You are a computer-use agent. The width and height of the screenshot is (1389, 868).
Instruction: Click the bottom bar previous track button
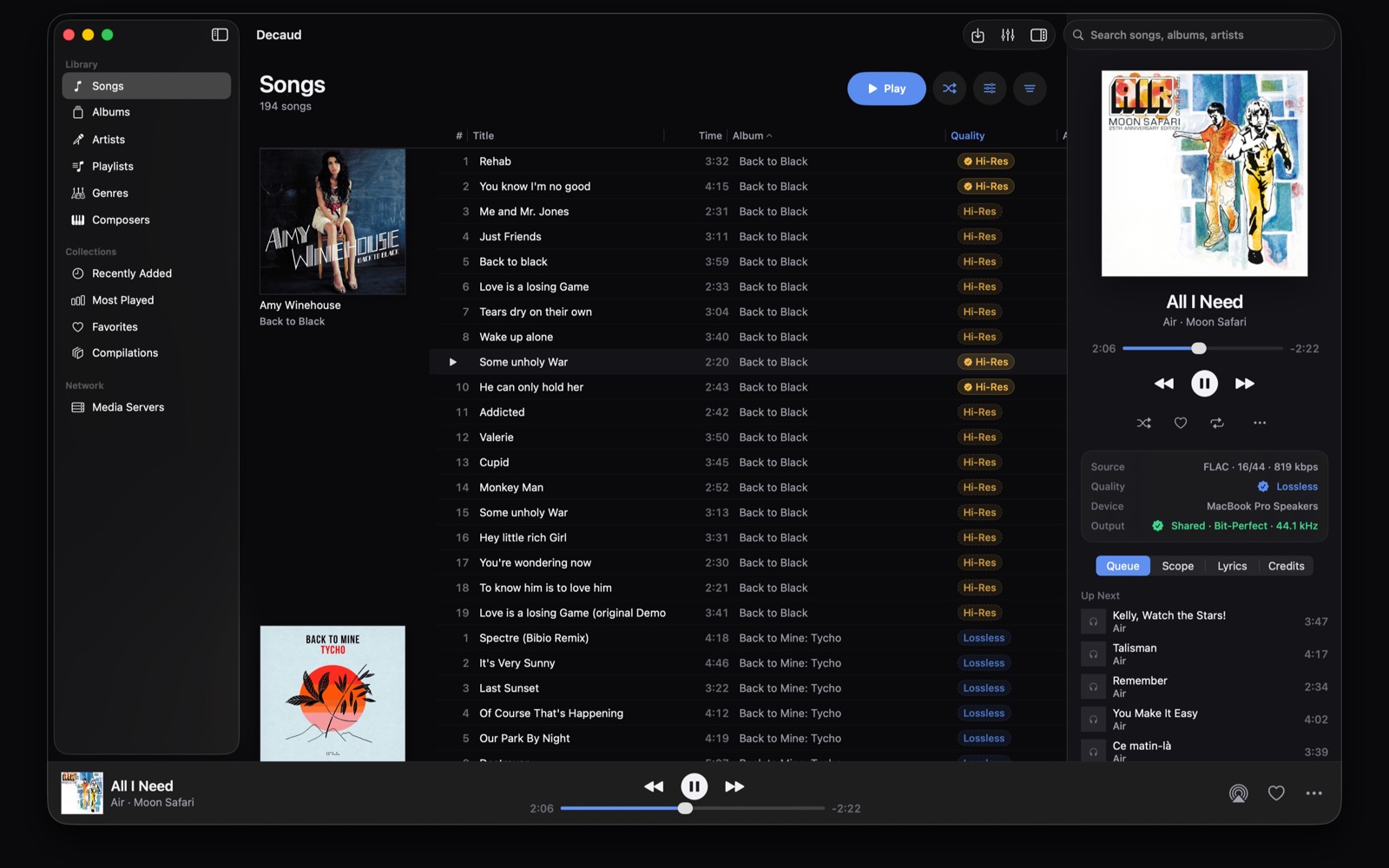[x=654, y=786]
